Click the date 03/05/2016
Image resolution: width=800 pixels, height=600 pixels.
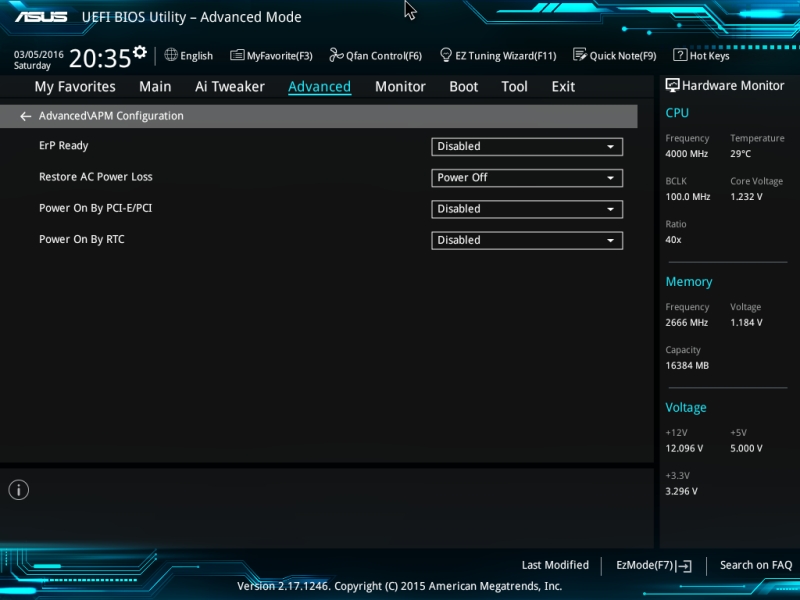(x=39, y=55)
